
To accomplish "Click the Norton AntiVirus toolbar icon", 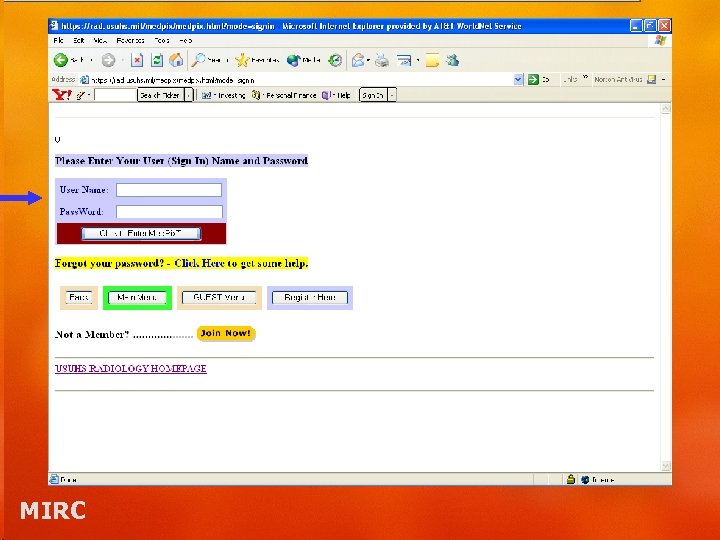I will pyautogui.click(x=651, y=79).
